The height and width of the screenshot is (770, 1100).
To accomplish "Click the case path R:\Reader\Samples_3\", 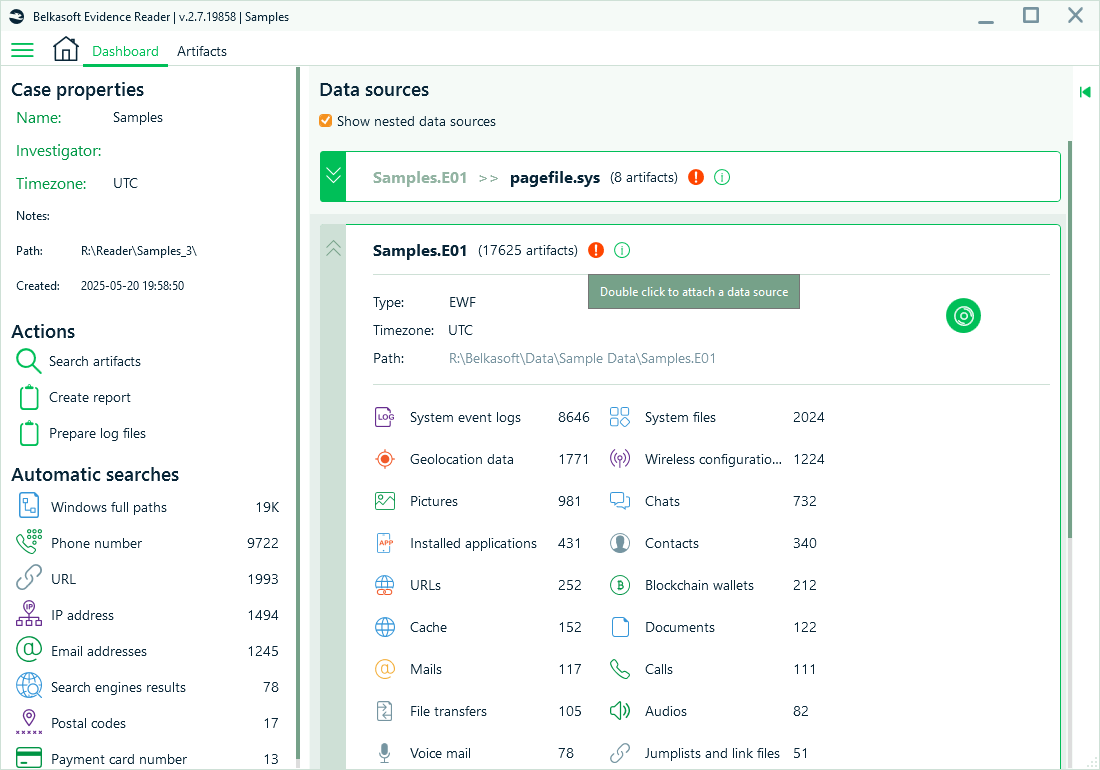I will pyautogui.click(x=139, y=251).
